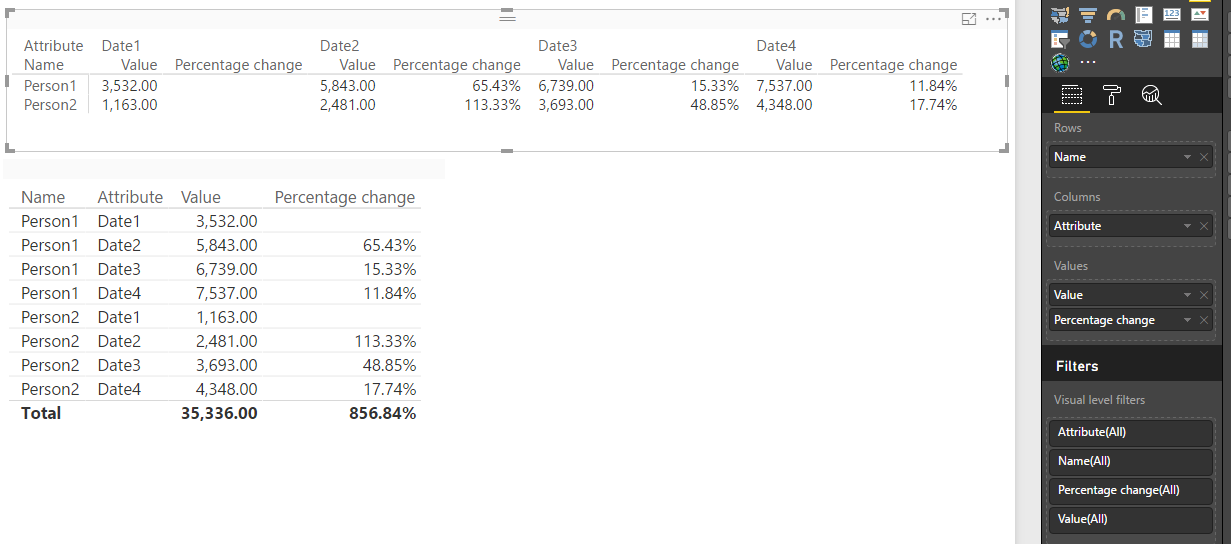
Task: Click the Total value 35,336.00
Action: point(219,413)
